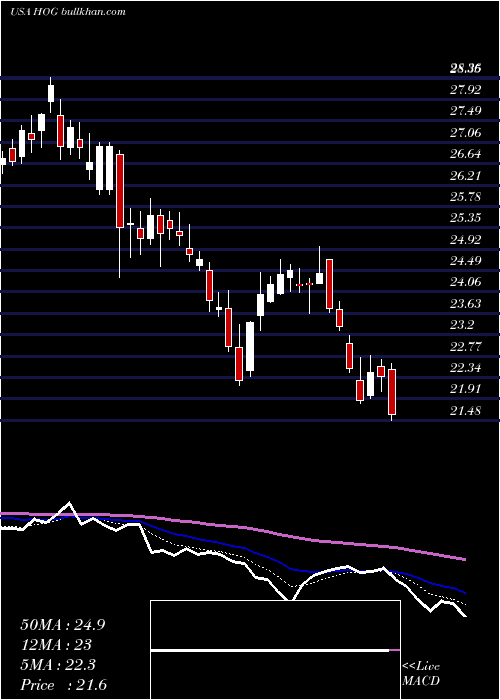This screenshot has width=500, height=700.
Task: Select the 5MA : 22.3 readout
Action: 59,665
